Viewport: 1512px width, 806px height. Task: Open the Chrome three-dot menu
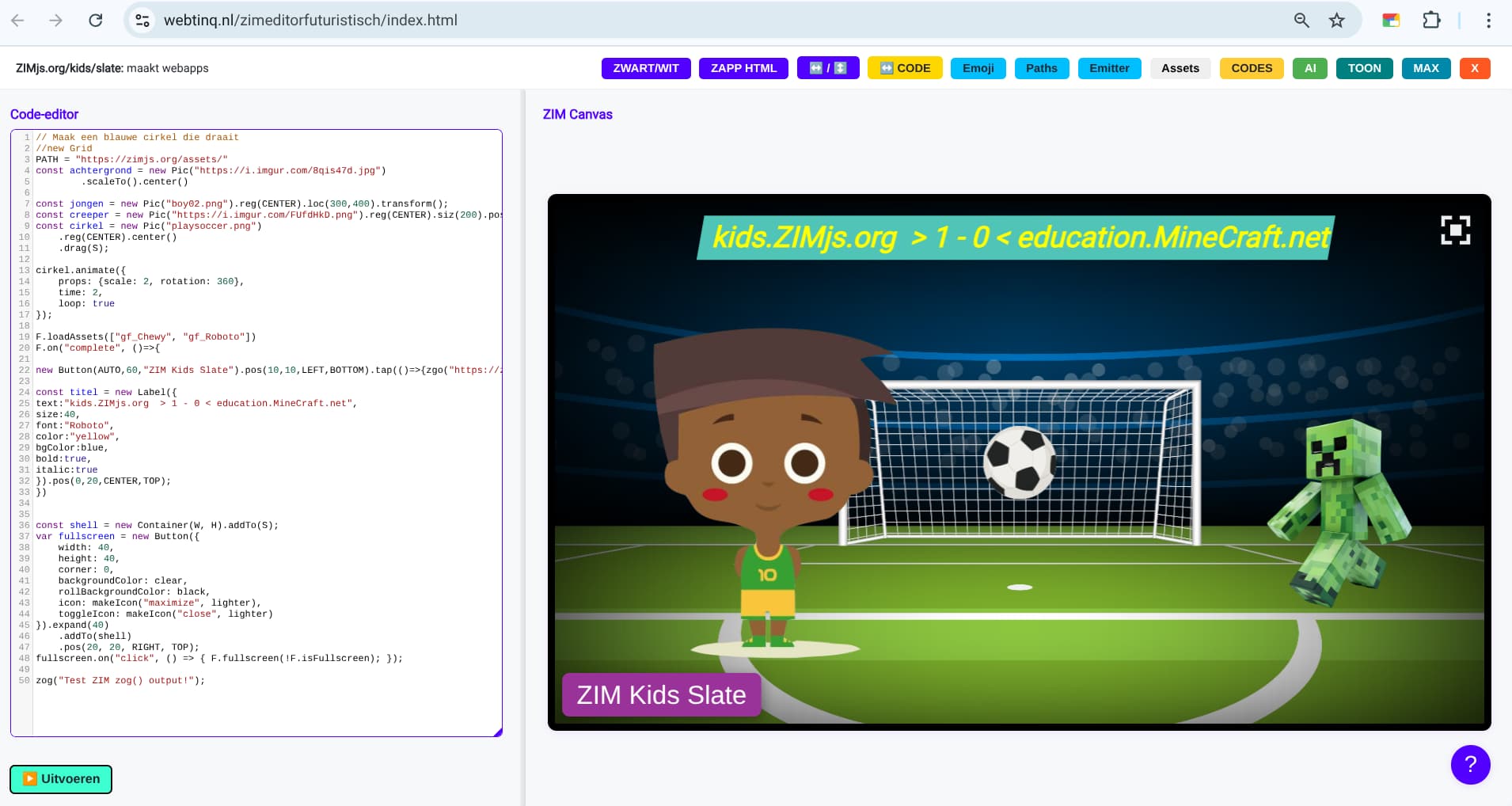1488,21
